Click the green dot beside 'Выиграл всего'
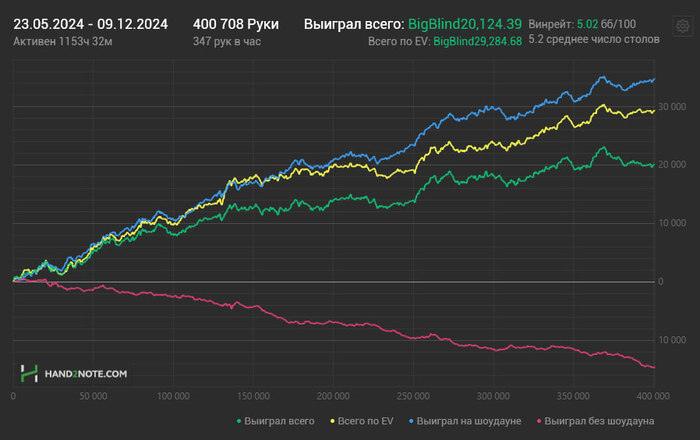 tap(239, 421)
